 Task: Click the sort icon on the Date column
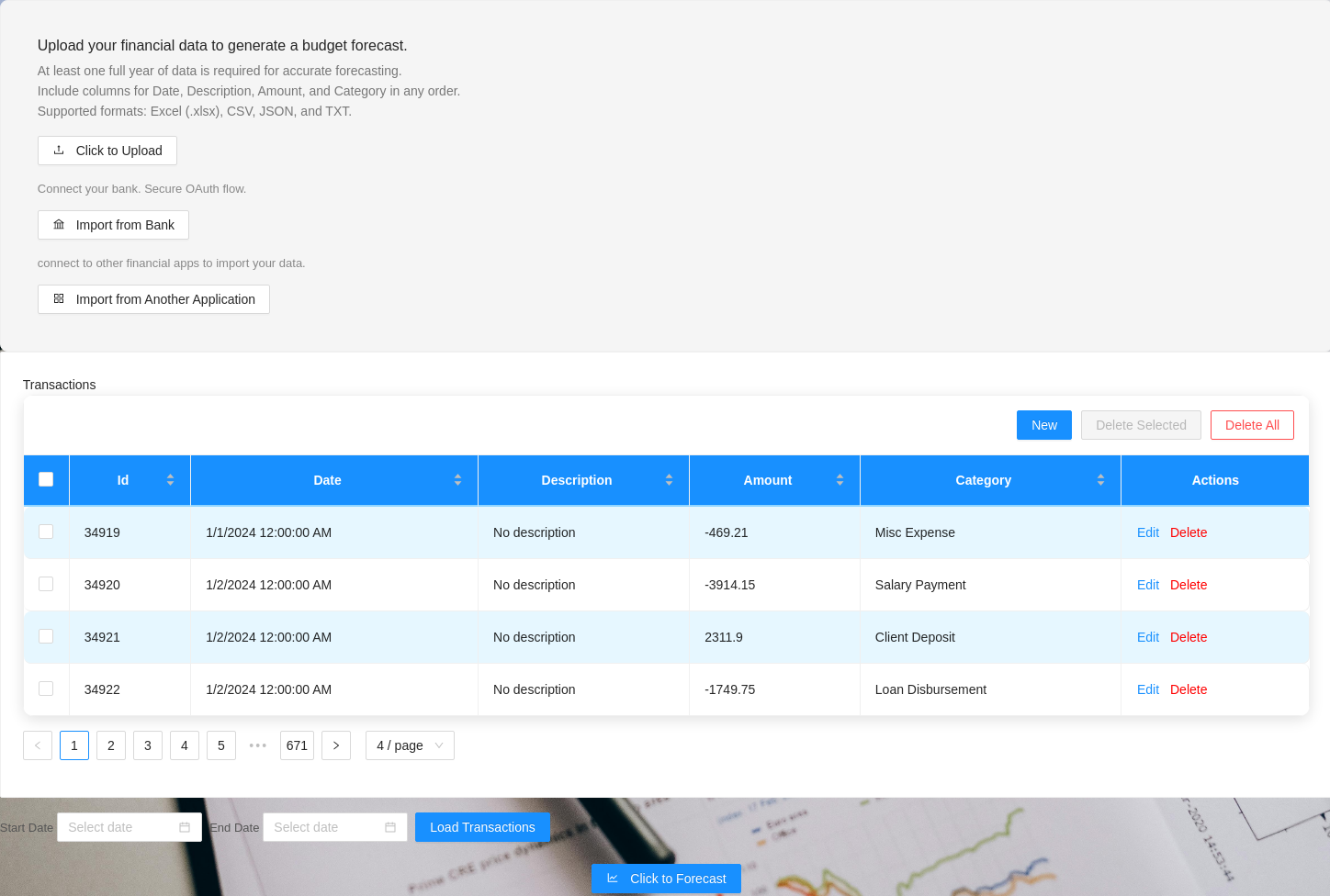click(x=457, y=479)
